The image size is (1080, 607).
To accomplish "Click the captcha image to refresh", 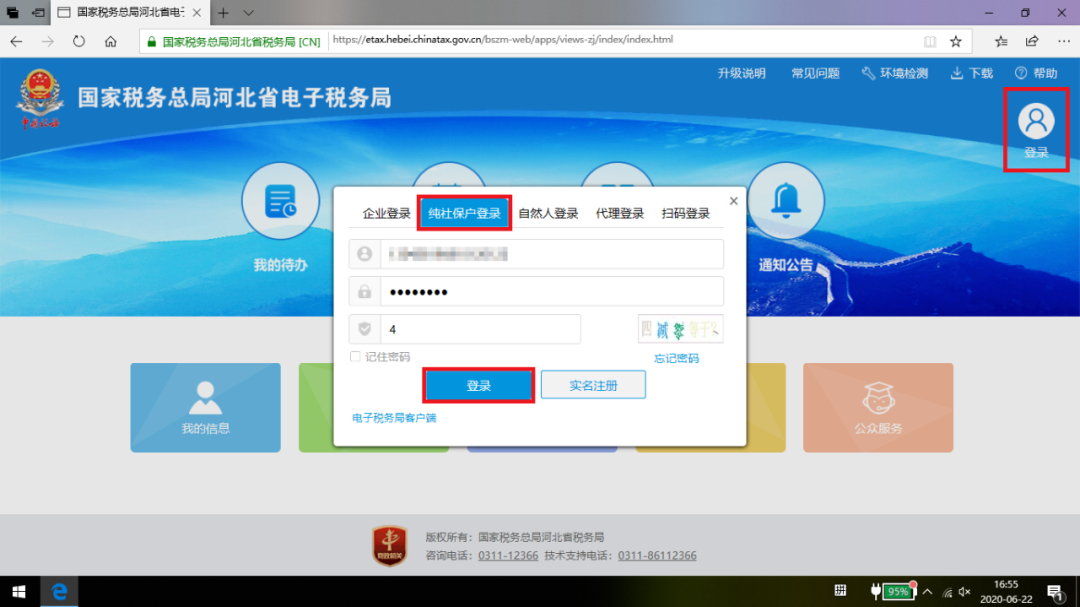I will pyautogui.click(x=680, y=329).
